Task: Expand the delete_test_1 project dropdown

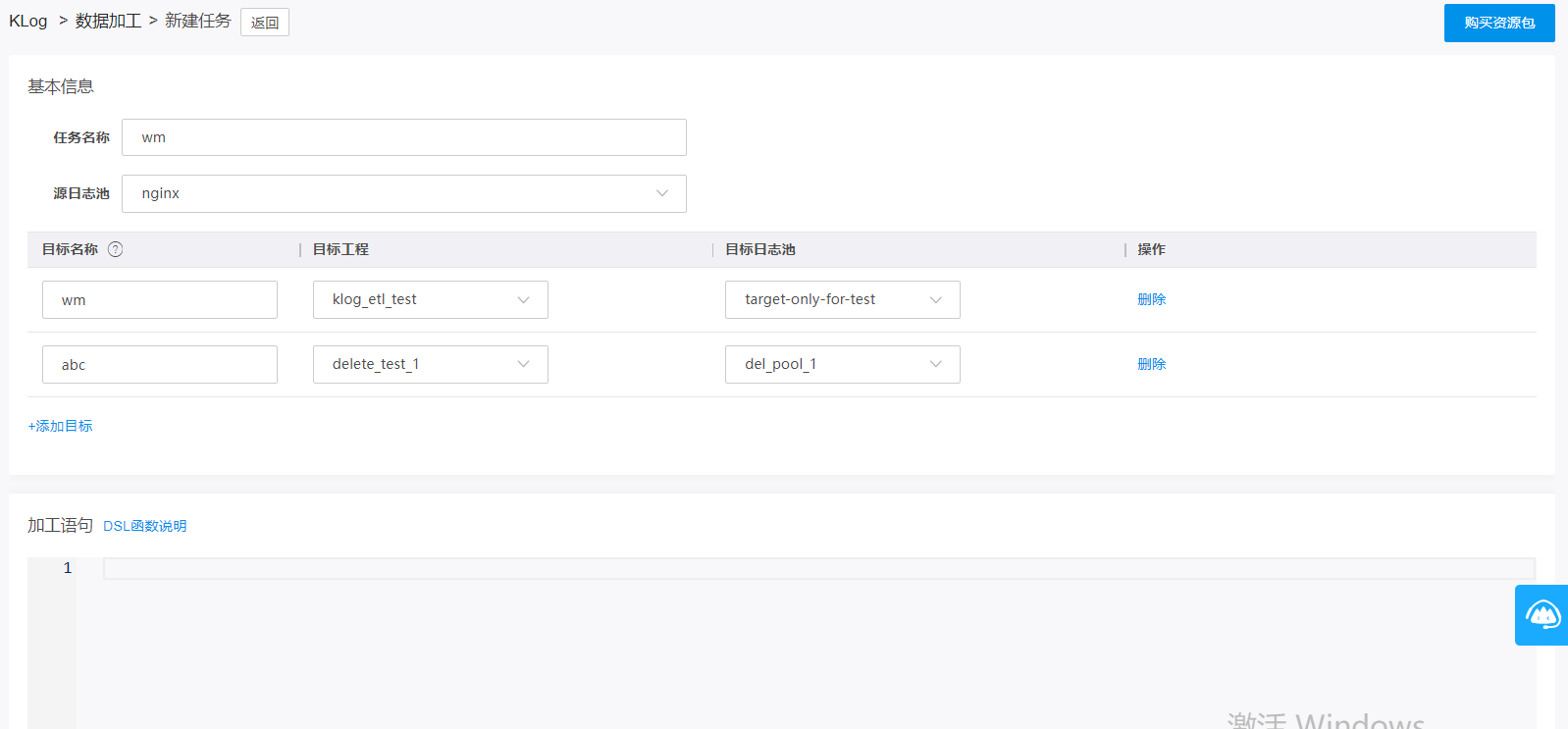Action: (x=430, y=364)
